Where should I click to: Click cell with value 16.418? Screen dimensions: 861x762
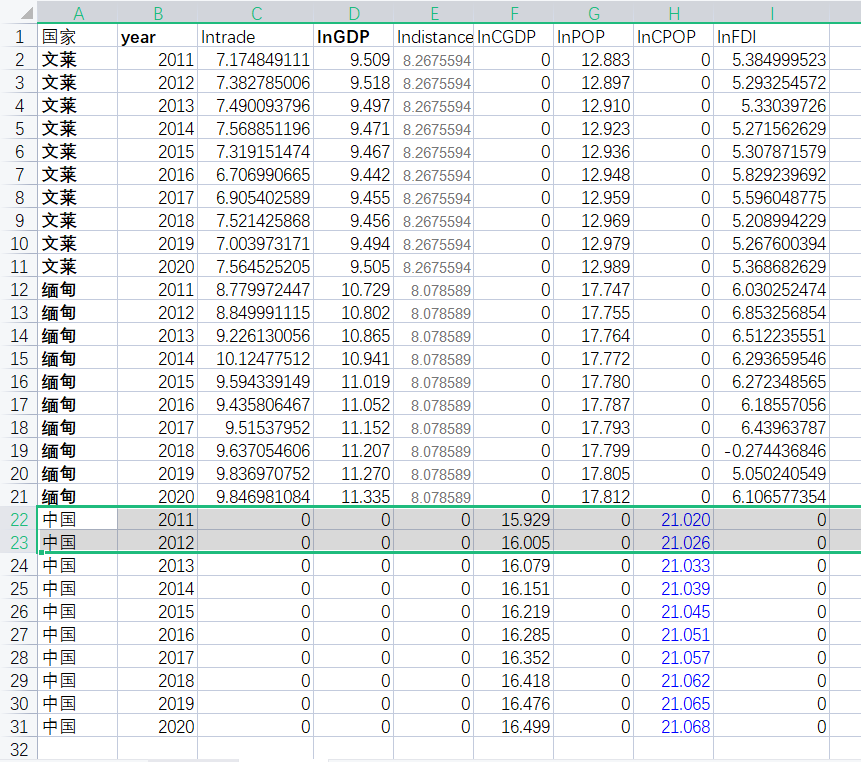[514, 680]
